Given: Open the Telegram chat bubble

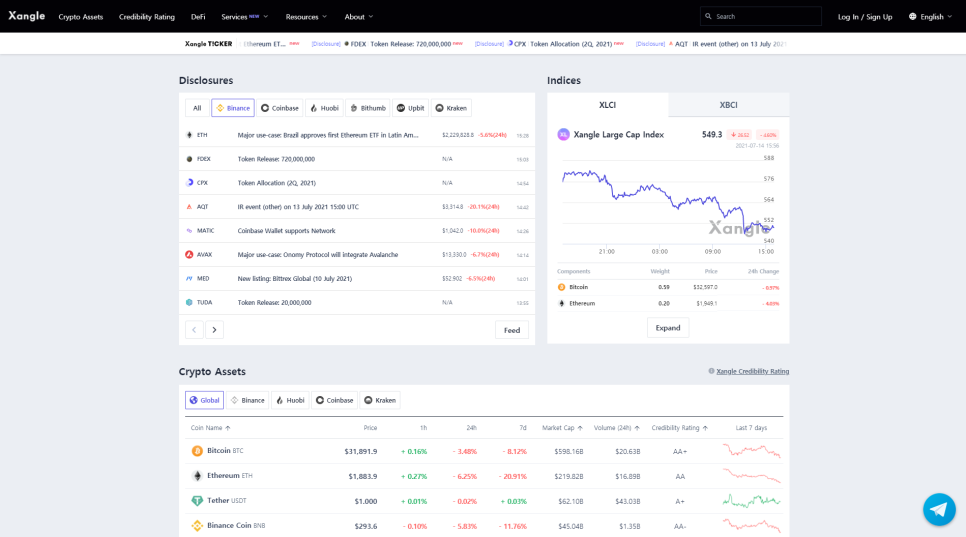Looking at the screenshot, I should [x=939, y=509].
